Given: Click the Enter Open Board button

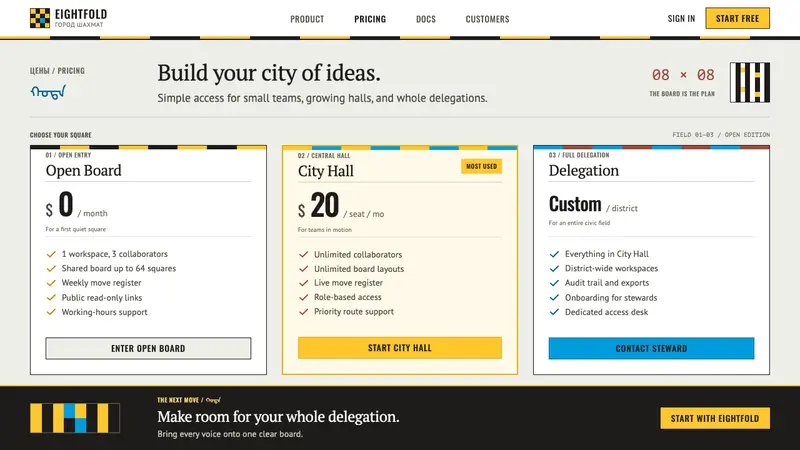Looking at the screenshot, I should [148, 348].
